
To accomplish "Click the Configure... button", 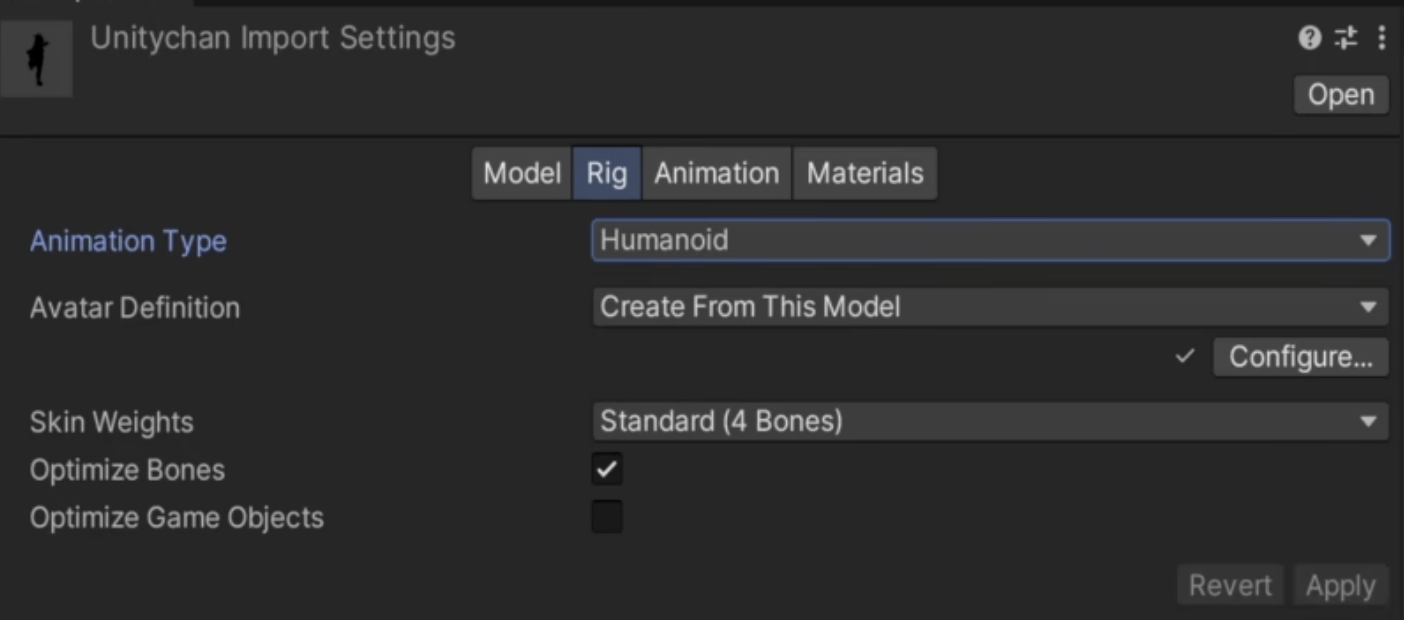I will 1300,357.
